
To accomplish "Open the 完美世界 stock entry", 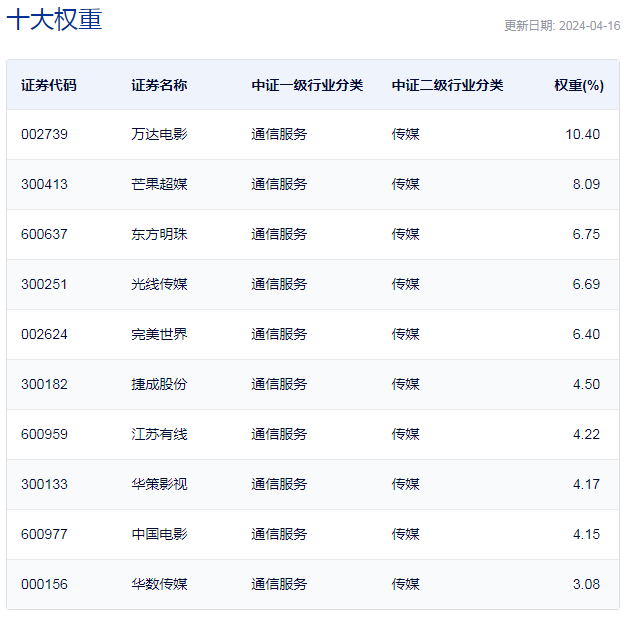I will tap(159, 334).
